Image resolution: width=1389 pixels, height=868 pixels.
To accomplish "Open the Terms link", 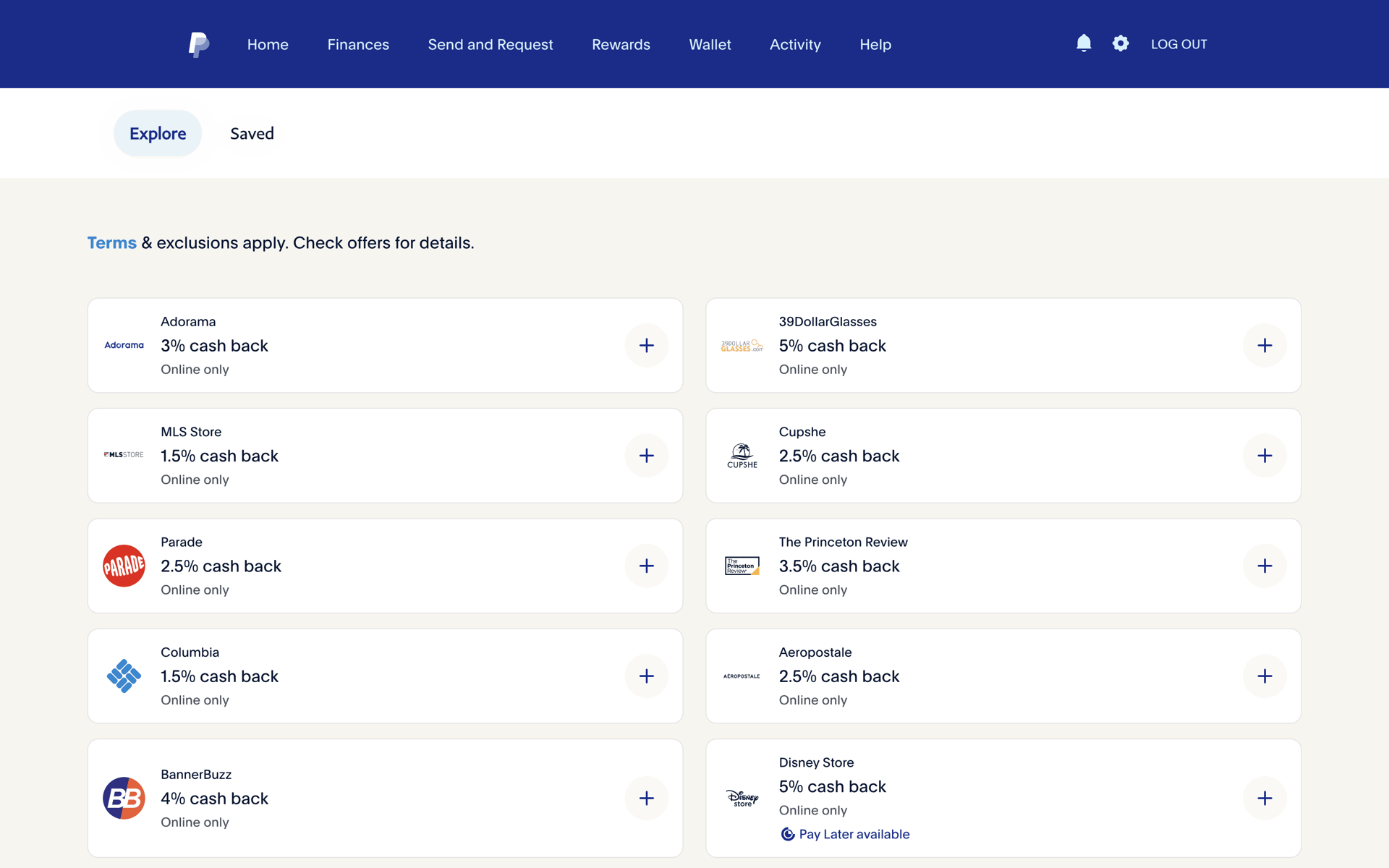I will click(112, 242).
